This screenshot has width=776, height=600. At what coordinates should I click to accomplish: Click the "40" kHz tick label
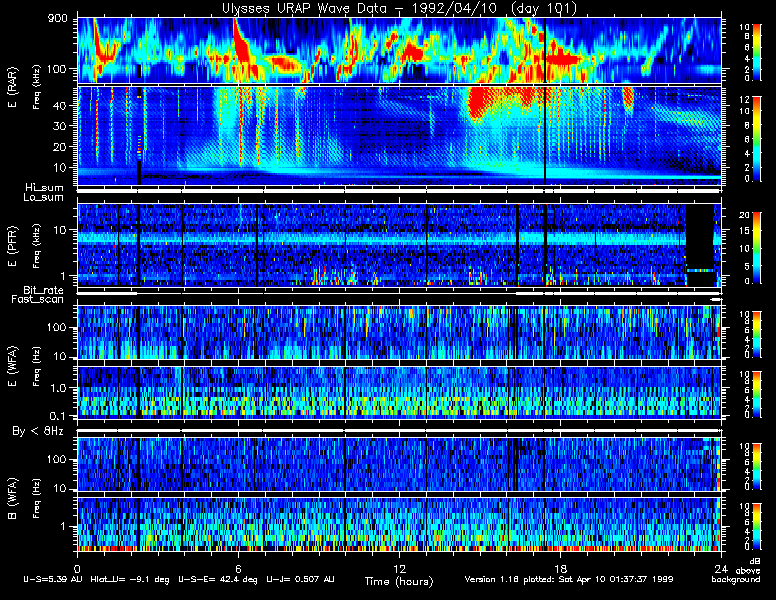point(60,105)
